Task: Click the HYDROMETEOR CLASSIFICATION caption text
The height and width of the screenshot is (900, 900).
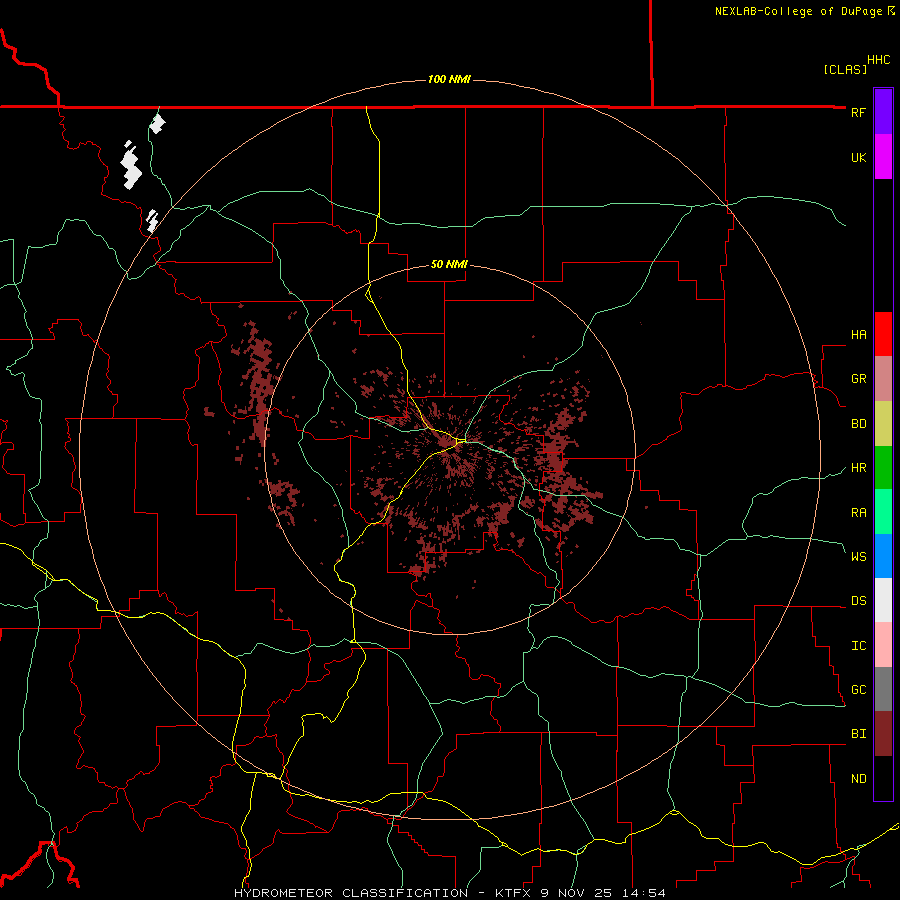Action: pyautogui.click(x=350, y=893)
